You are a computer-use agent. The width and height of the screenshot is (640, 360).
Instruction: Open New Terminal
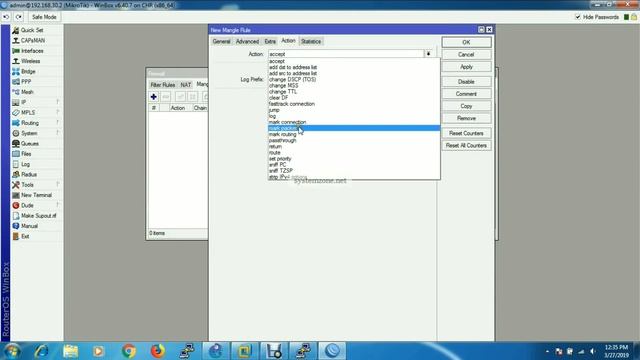36,195
